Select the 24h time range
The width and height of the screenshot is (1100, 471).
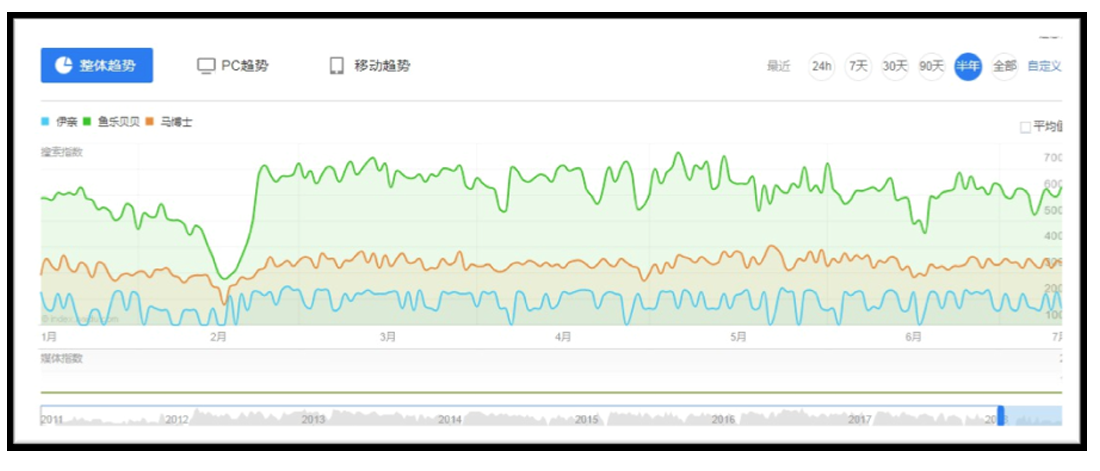[x=822, y=67]
